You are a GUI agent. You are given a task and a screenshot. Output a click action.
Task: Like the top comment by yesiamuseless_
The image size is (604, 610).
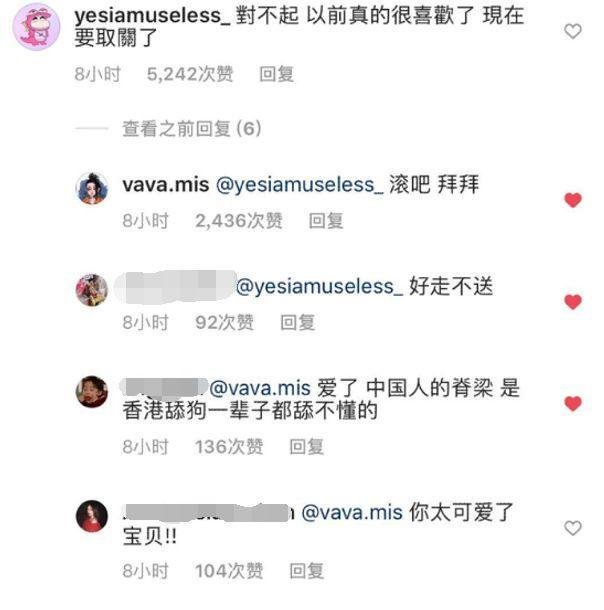(x=572, y=31)
